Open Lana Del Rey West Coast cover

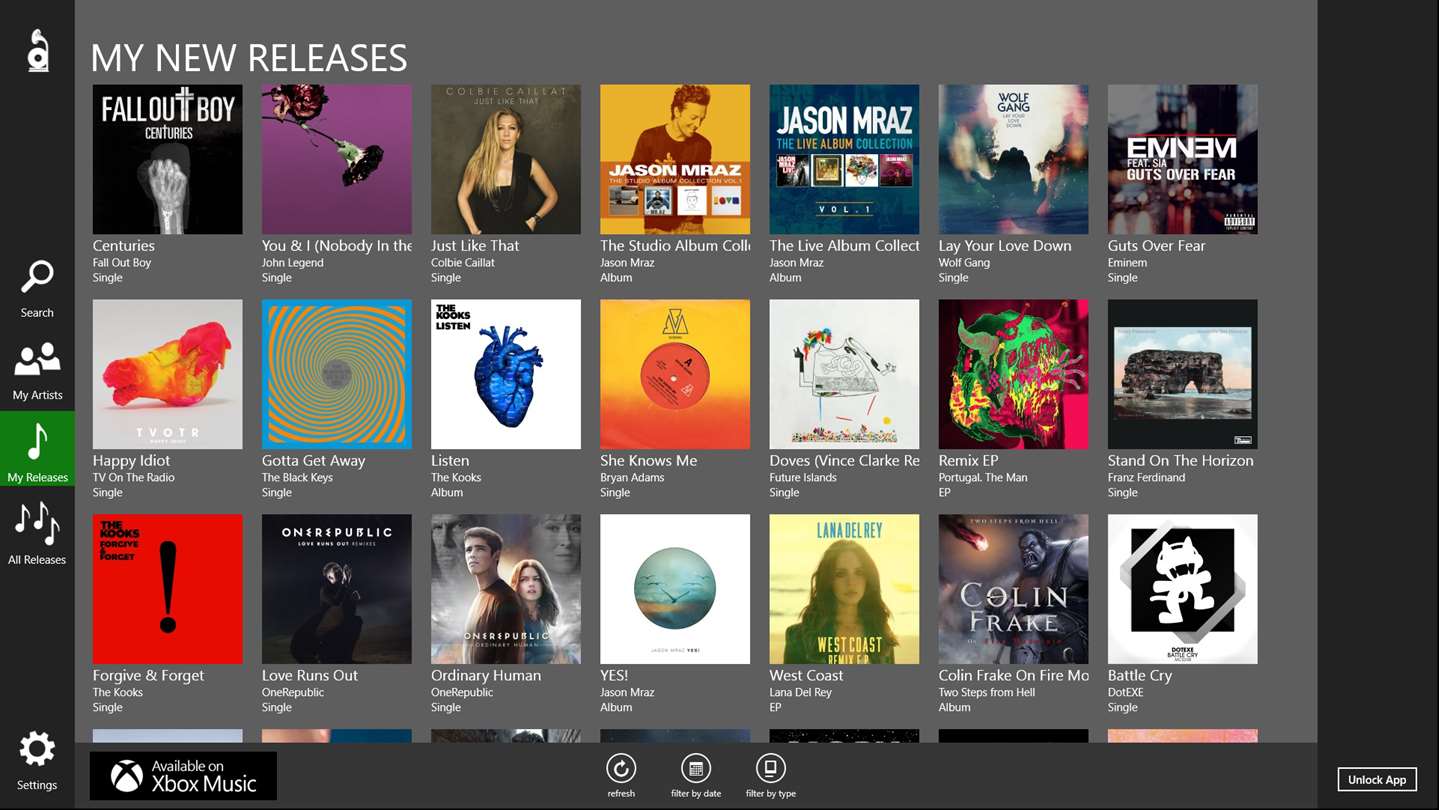pyautogui.click(x=844, y=589)
